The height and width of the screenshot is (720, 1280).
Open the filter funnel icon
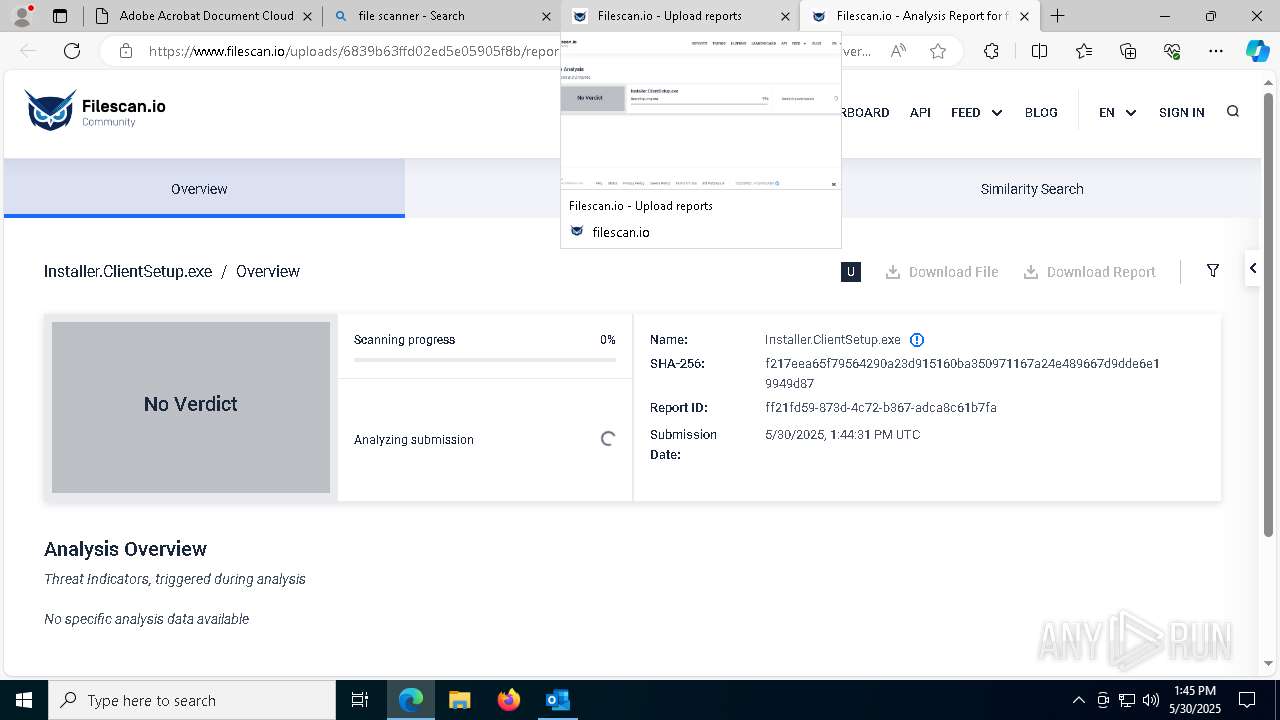point(1212,271)
